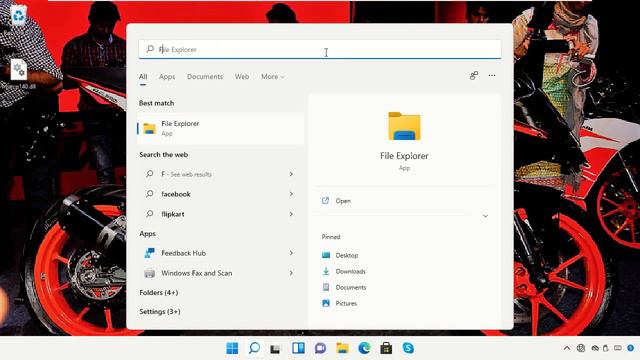Open the More filter dropdown
640x360 pixels.
tap(273, 77)
